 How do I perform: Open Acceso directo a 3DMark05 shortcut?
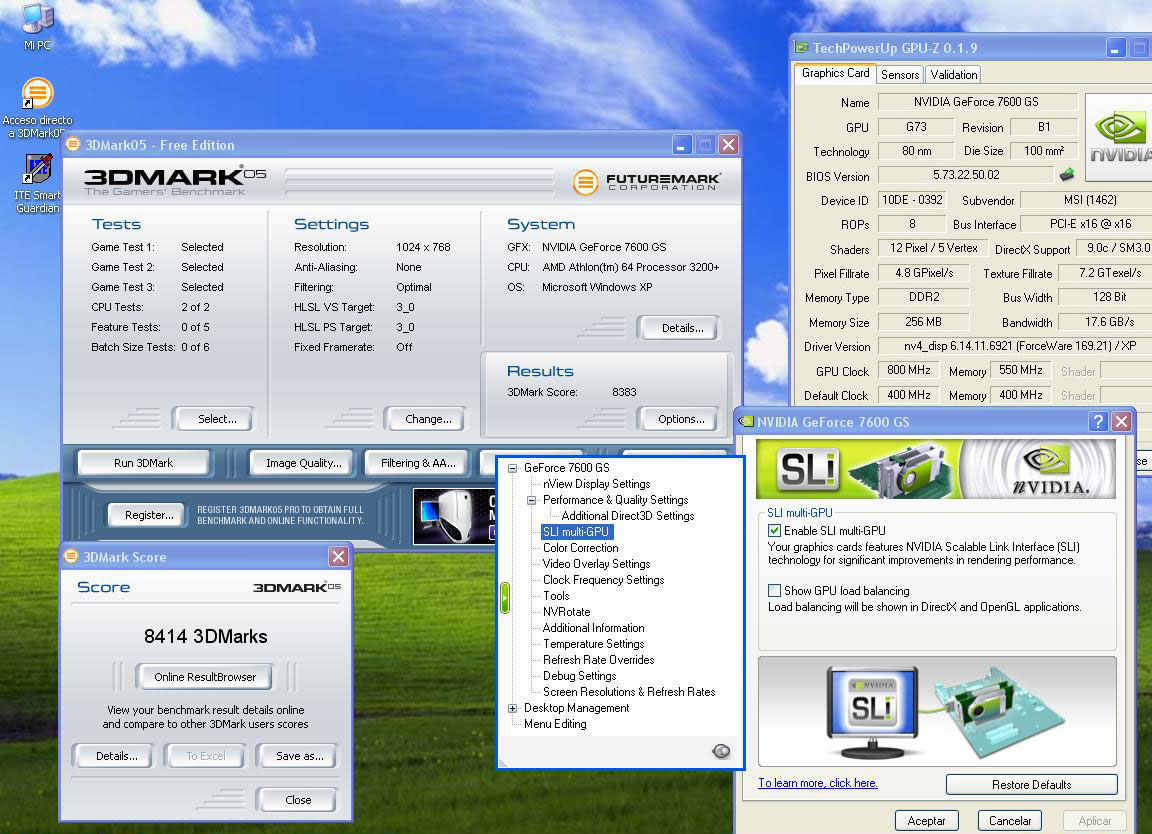[37, 107]
